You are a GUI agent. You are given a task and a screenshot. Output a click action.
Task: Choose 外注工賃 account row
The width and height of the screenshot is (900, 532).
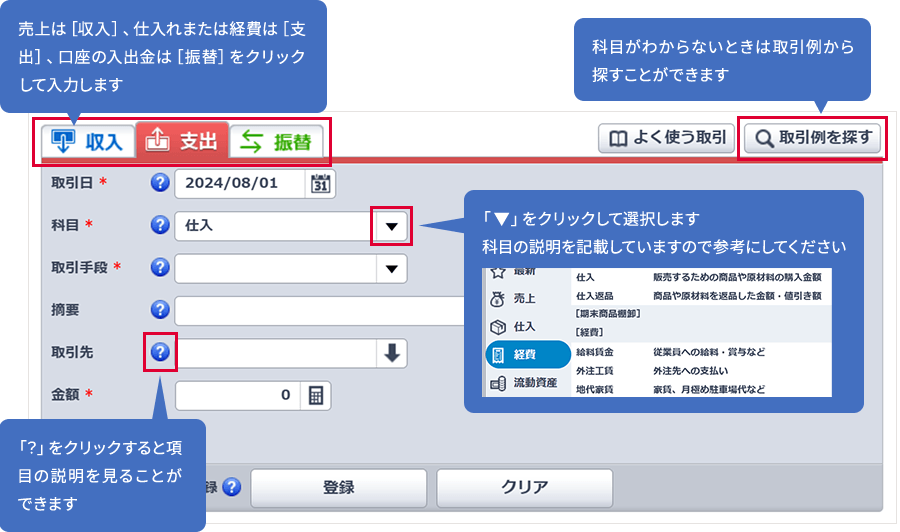(701, 371)
